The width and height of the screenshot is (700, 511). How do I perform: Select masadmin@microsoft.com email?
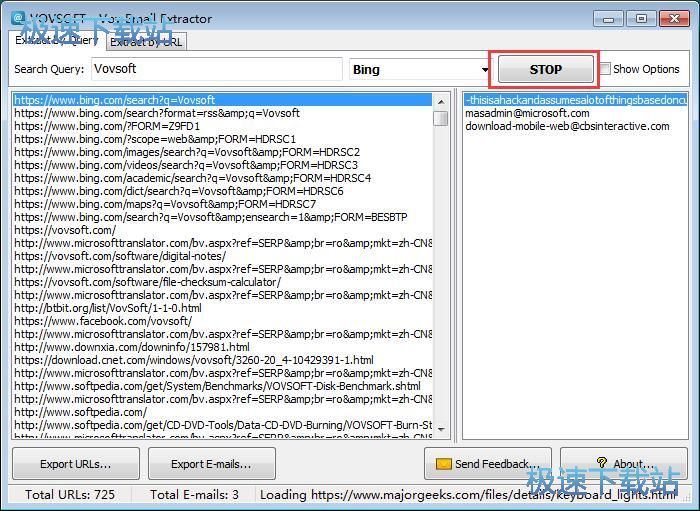575,113
